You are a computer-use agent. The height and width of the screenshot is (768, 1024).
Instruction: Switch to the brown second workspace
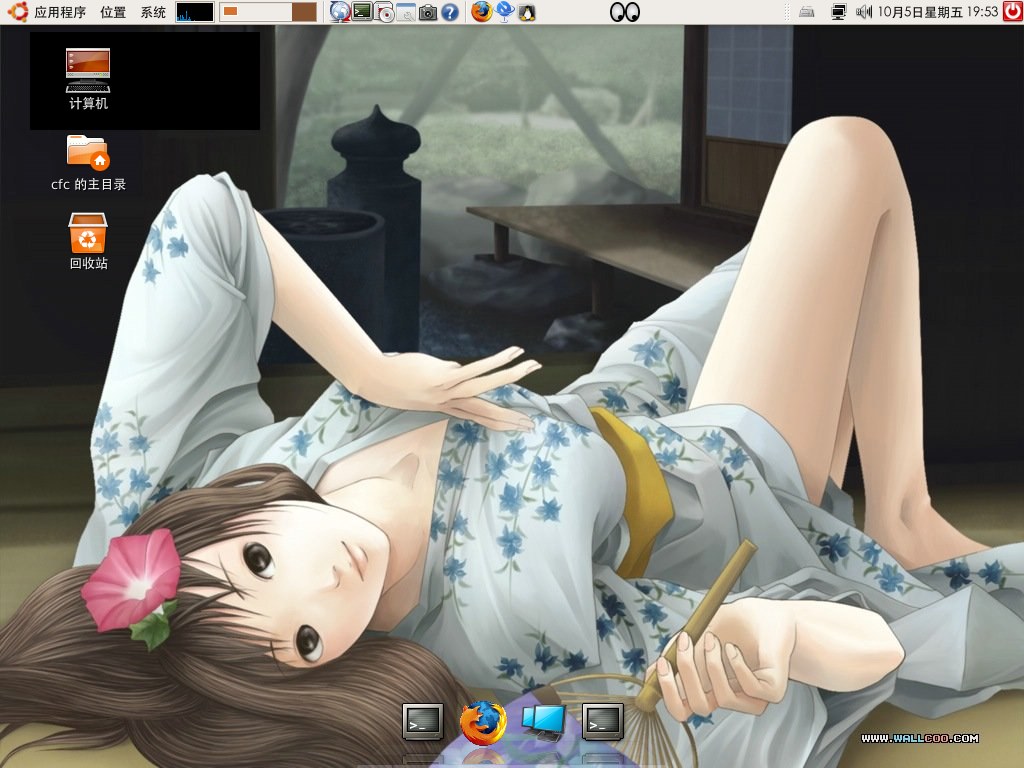[x=304, y=12]
